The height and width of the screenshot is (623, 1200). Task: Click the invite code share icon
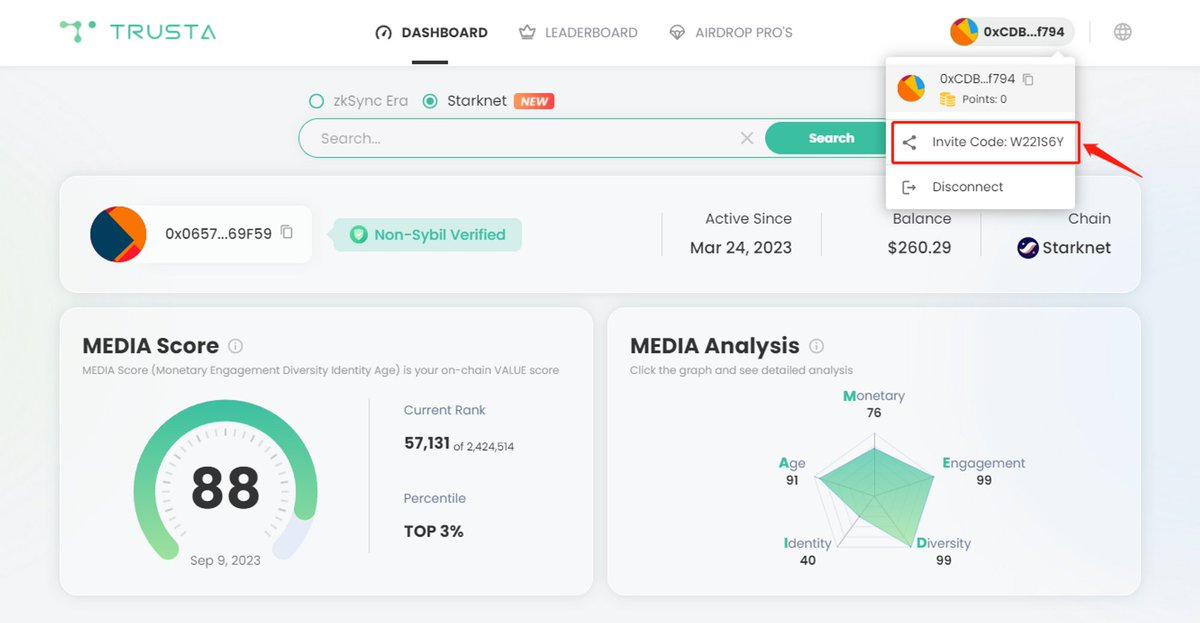pyautogui.click(x=909, y=143)
